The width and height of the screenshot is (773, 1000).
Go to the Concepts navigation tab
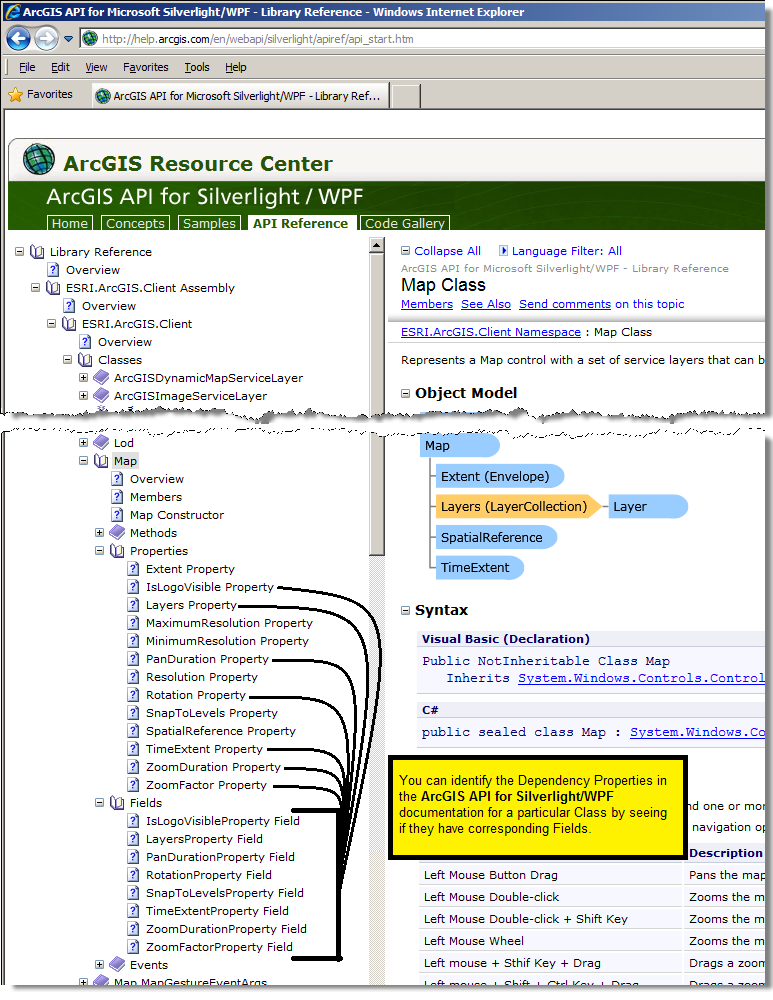(135, 223)
